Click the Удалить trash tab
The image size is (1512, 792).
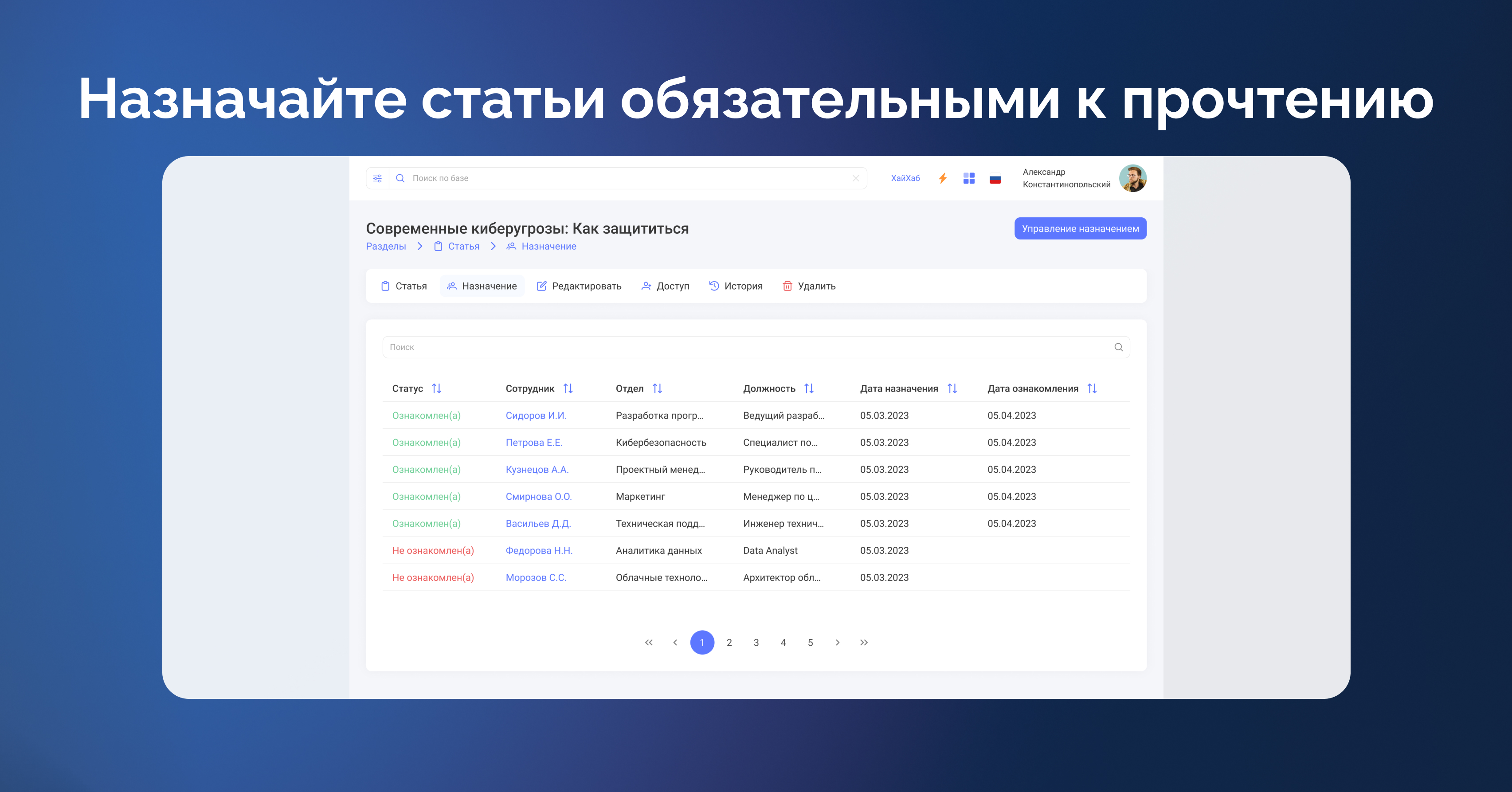point(809,286)
